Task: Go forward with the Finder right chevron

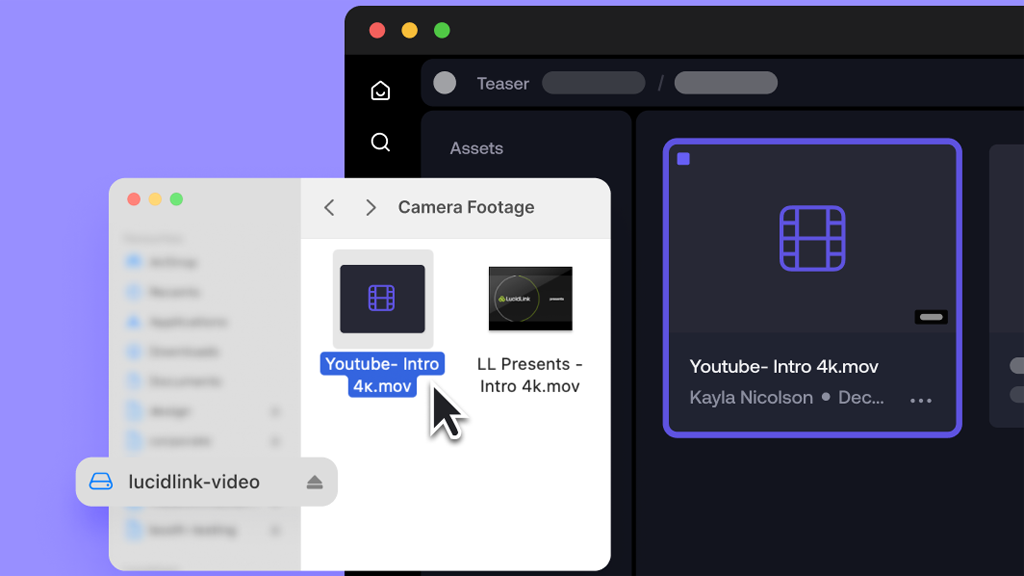Action: 370,208
